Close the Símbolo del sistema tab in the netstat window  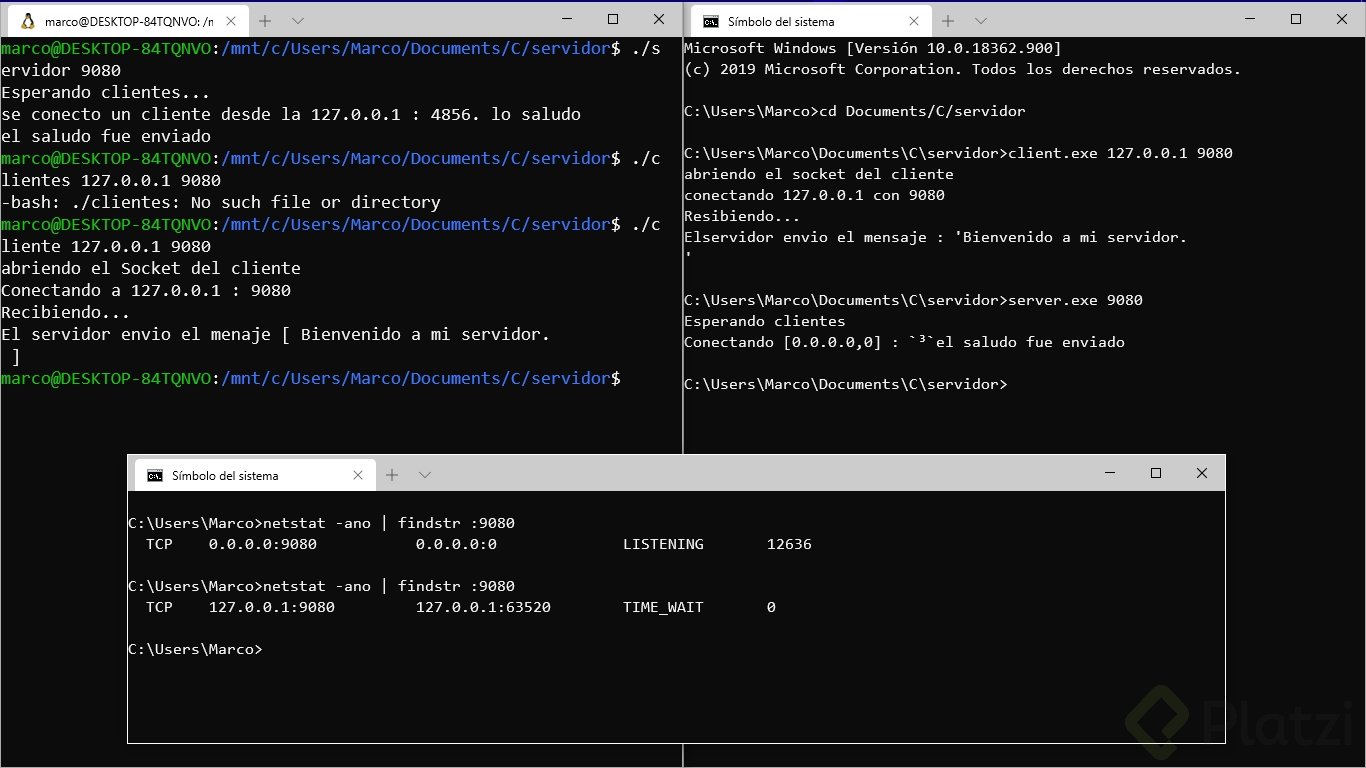click(358, 475)
